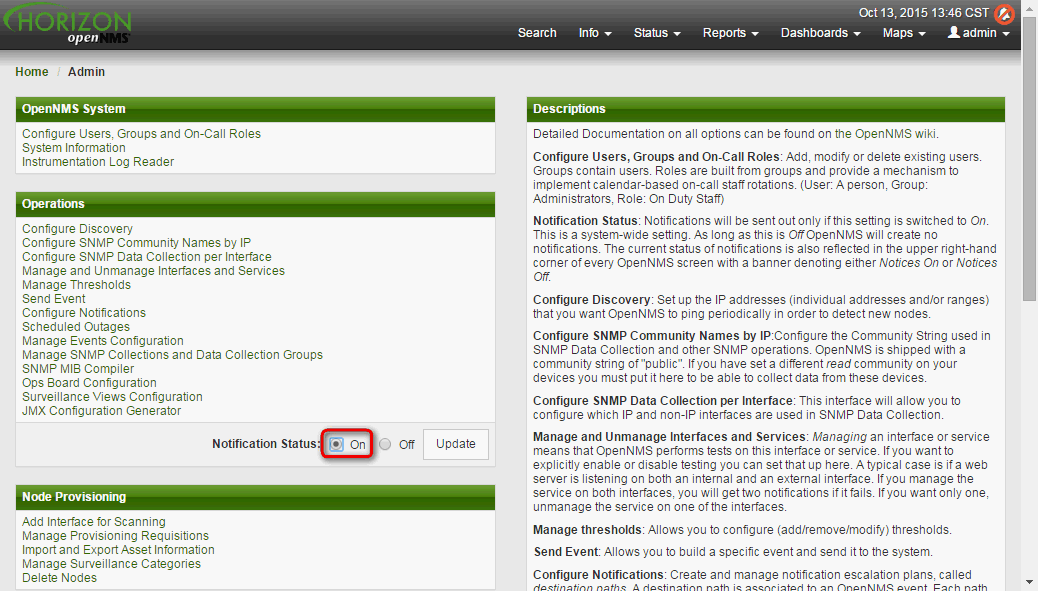Click the notices status icon beside the date
This screenshot has height=591, width=1038.
click(1004, 13)
